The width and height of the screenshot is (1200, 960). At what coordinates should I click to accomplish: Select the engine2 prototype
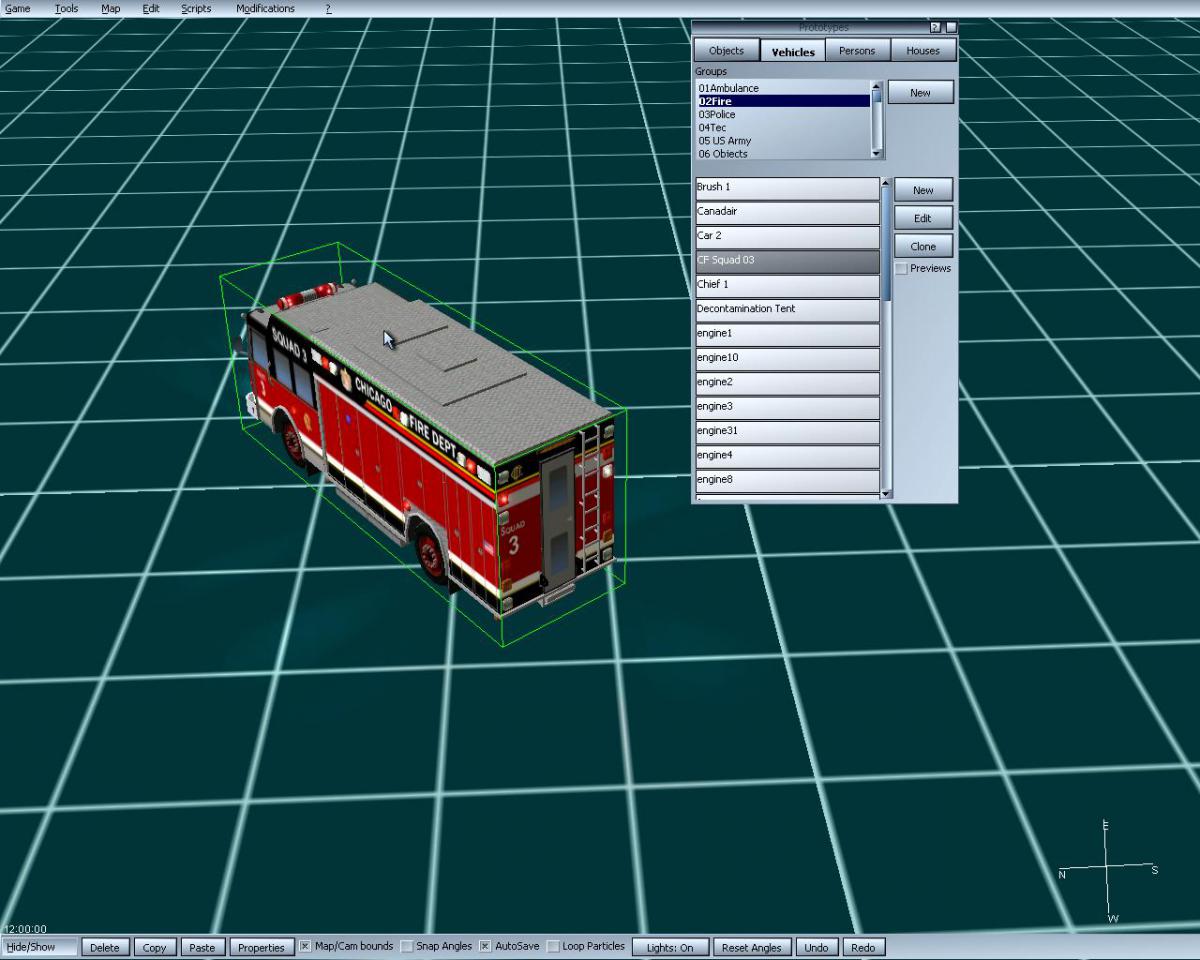click(787, 383)
